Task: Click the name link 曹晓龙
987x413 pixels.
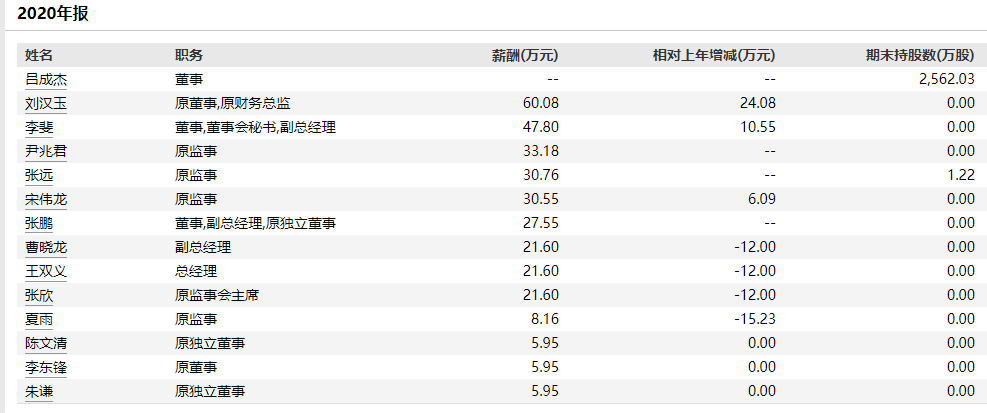Action: pyautogui.click(x=46, y=247)
